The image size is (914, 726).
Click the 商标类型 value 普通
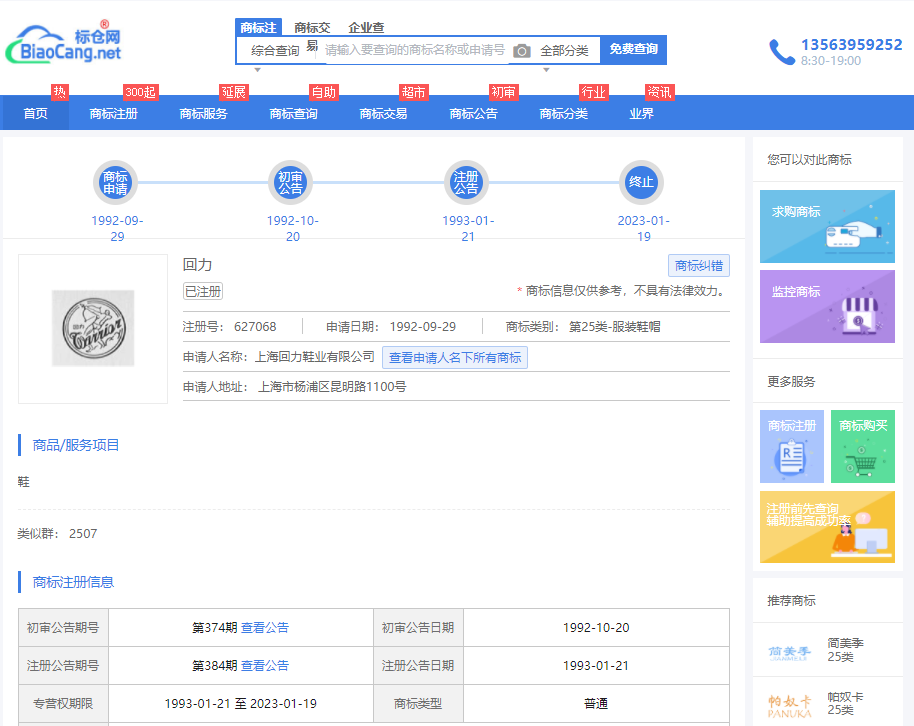click(596, 703)
